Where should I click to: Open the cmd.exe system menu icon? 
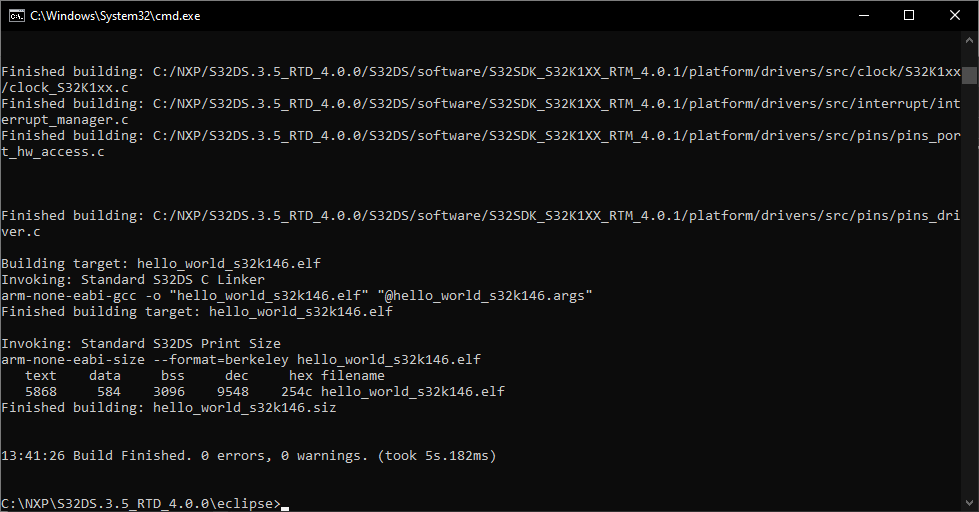tap(16, 15)
